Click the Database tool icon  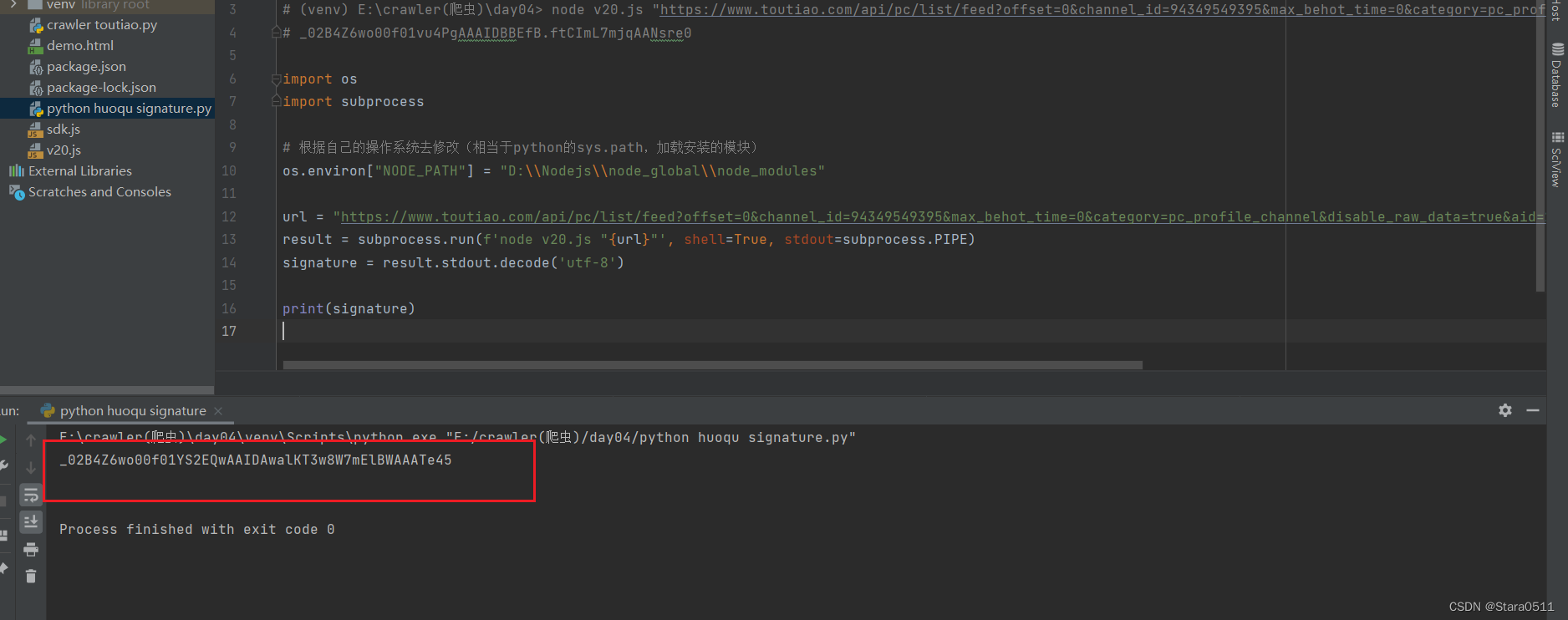click(1558, 49)
